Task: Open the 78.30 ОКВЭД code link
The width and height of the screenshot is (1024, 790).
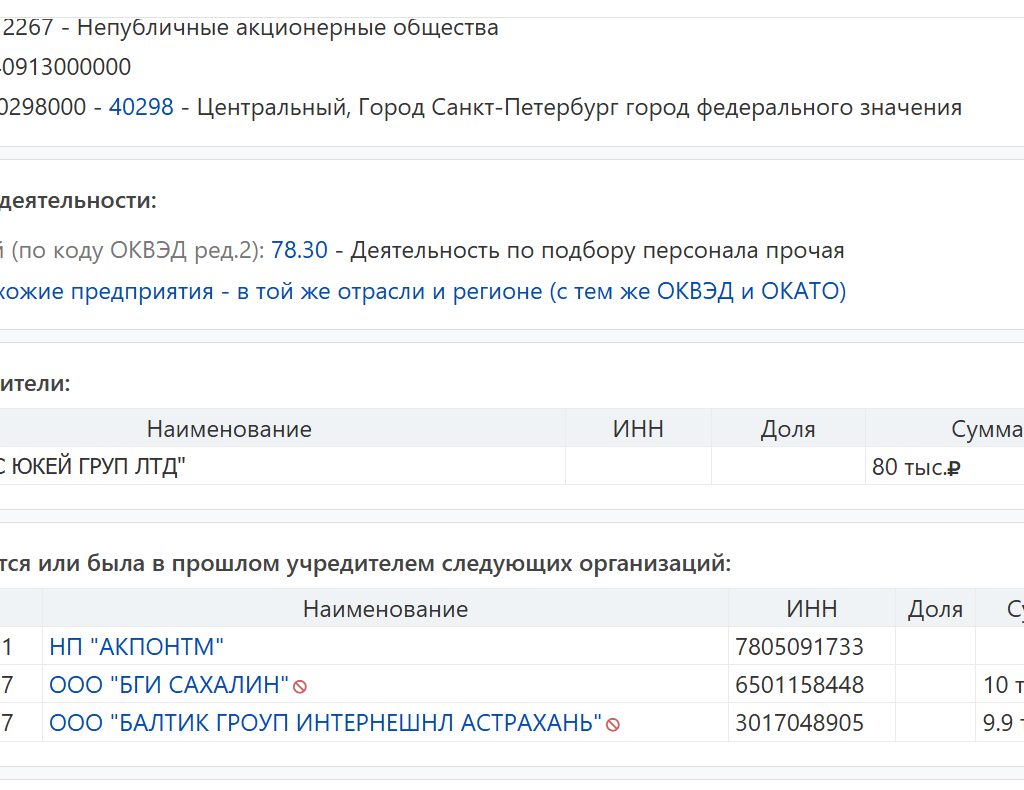Action: [x=299, y=250]
